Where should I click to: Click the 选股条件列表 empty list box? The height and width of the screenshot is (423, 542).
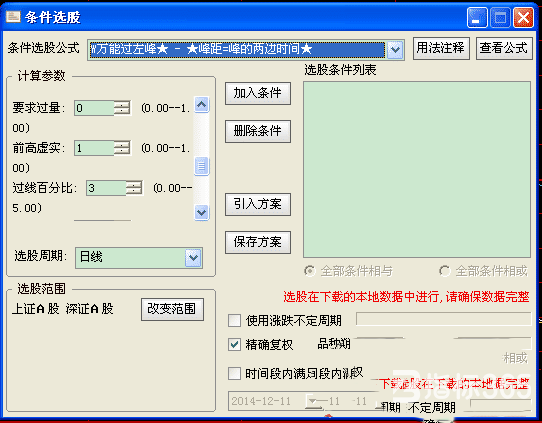click(x=417, y=169)
